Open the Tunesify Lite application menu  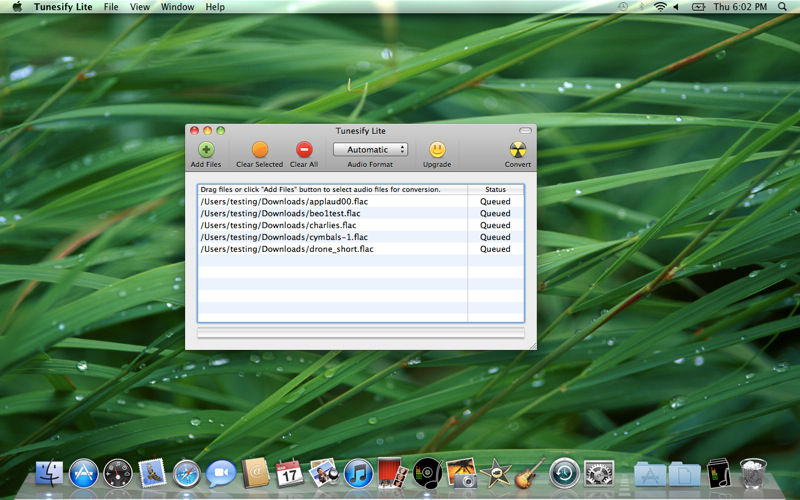(x=63, y=7)
